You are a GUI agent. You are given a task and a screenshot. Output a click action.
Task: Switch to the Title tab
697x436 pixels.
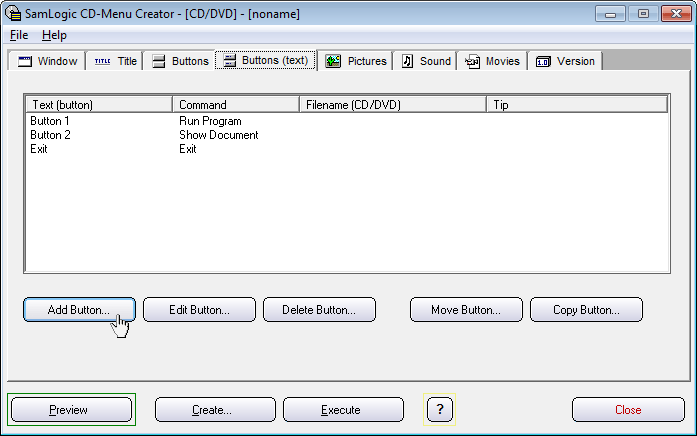coord(115,61)
